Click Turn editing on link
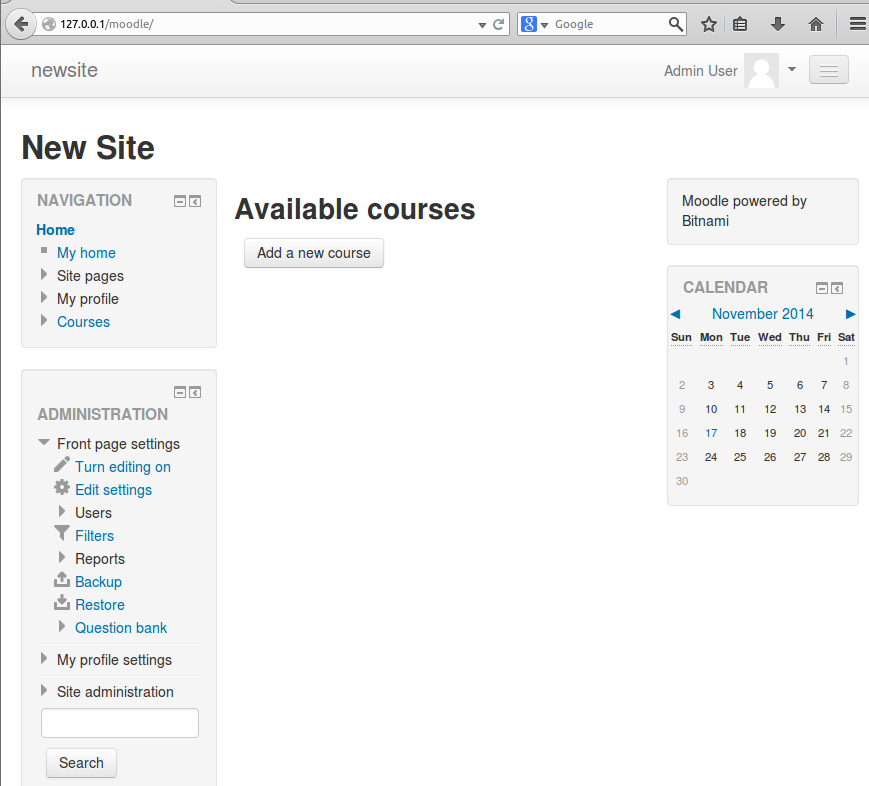Viewport: 869px width, 786px height. pyautogui.click(x=123, y=467)
